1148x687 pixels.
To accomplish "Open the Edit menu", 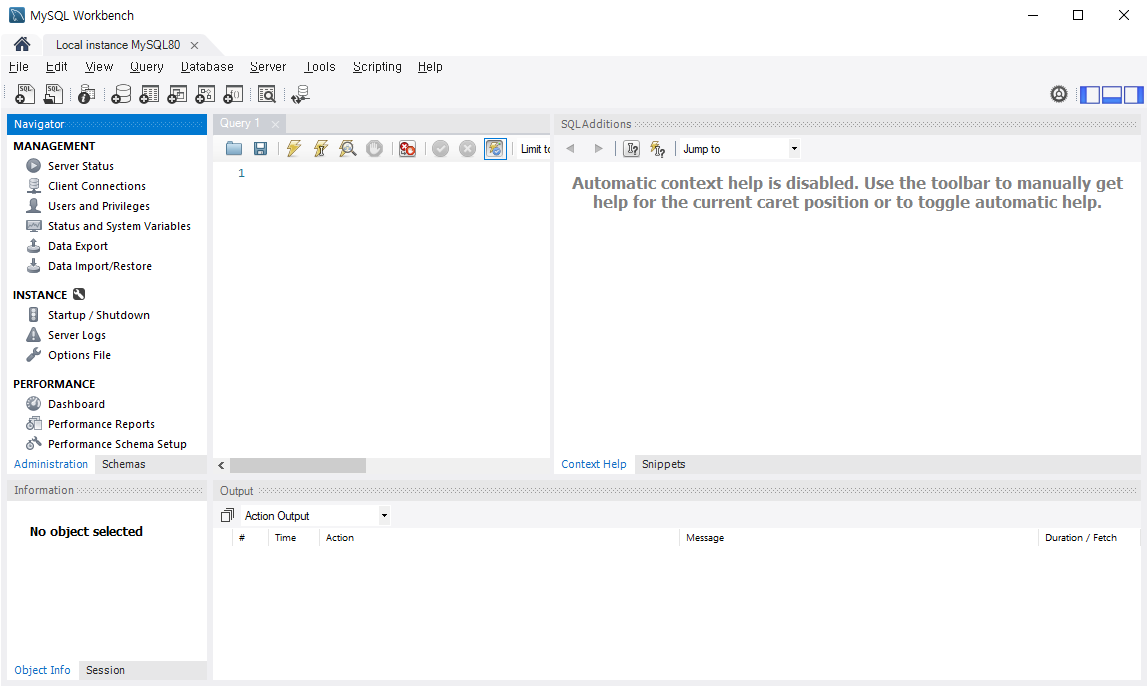I will [56, 67].
